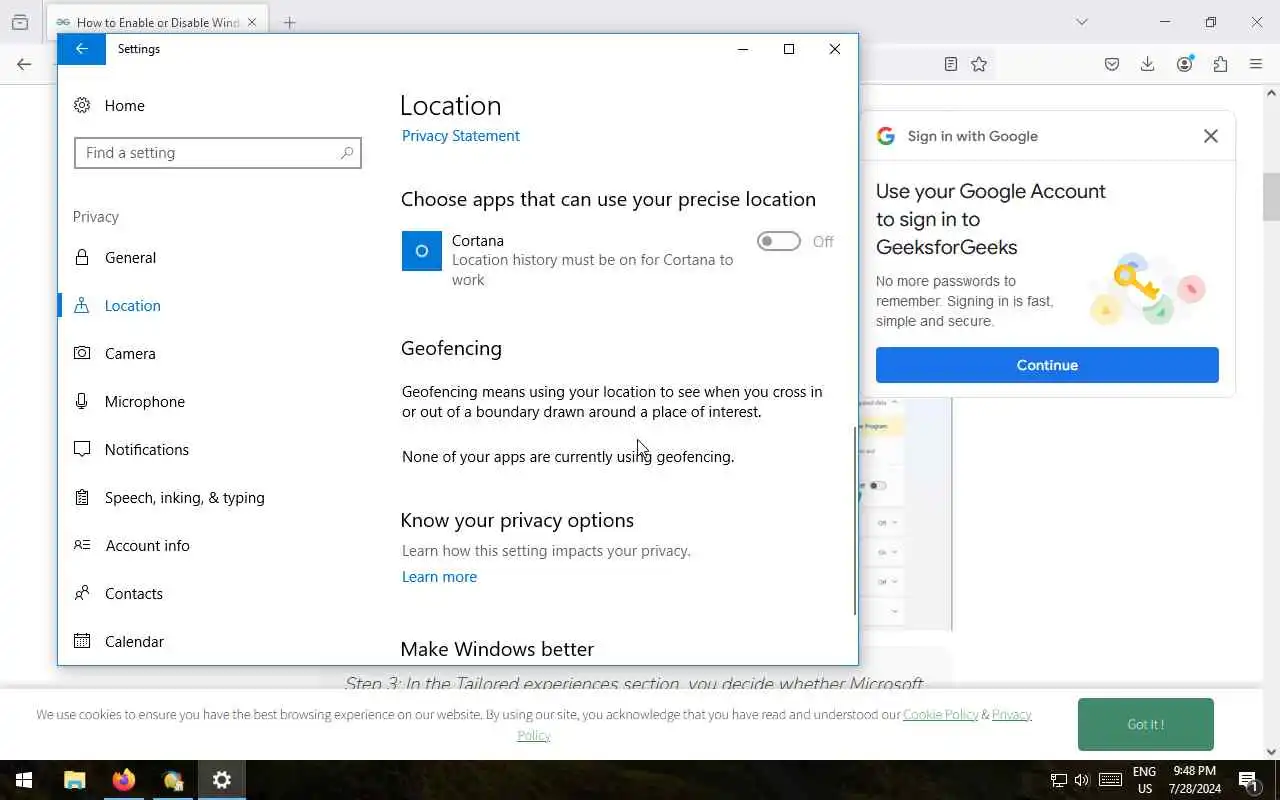Open the network tray icon
Image resolution: width=1280 pixels, height=800 pixels.
1058,780
